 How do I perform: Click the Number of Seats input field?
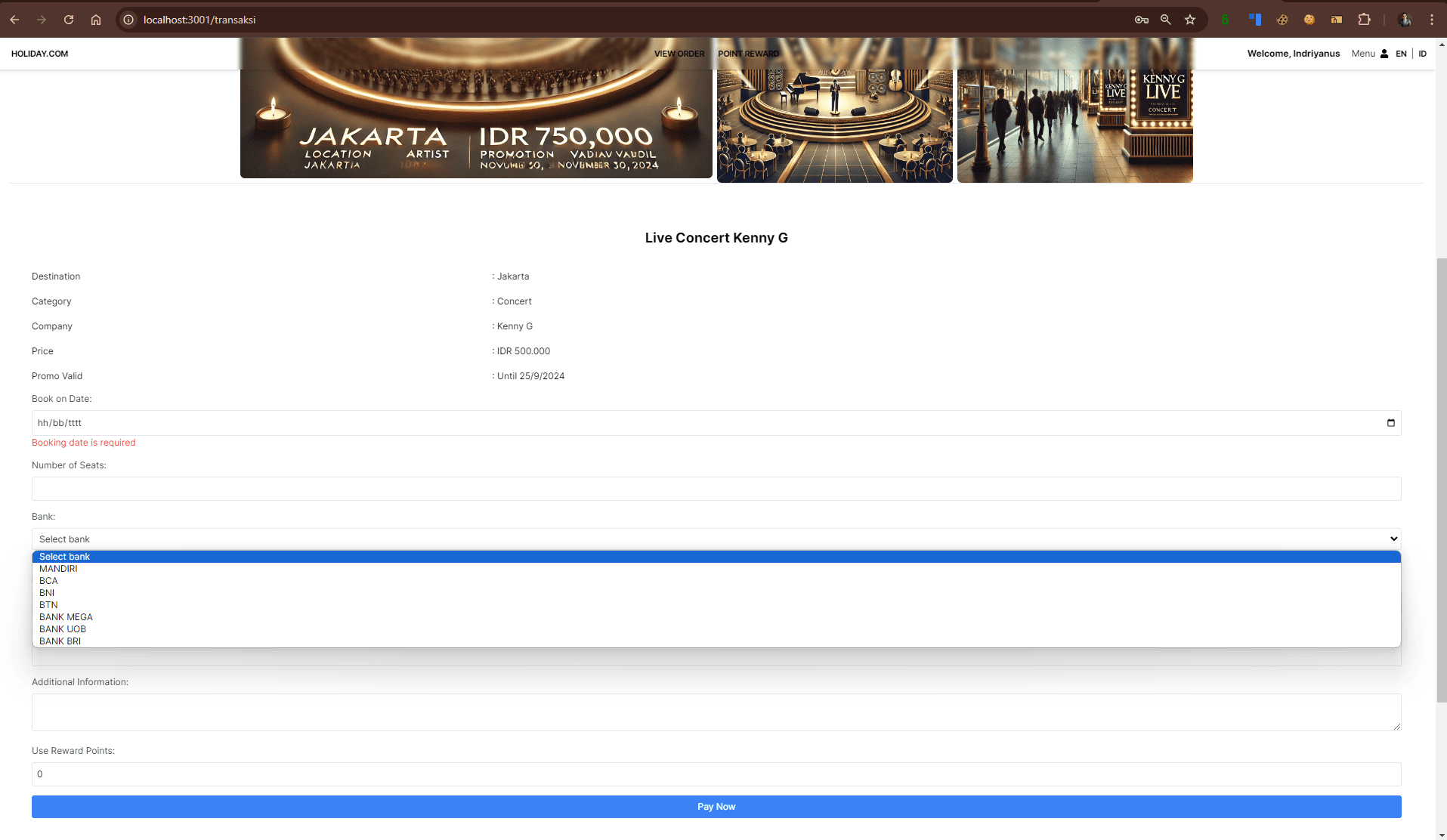(716, 489)
